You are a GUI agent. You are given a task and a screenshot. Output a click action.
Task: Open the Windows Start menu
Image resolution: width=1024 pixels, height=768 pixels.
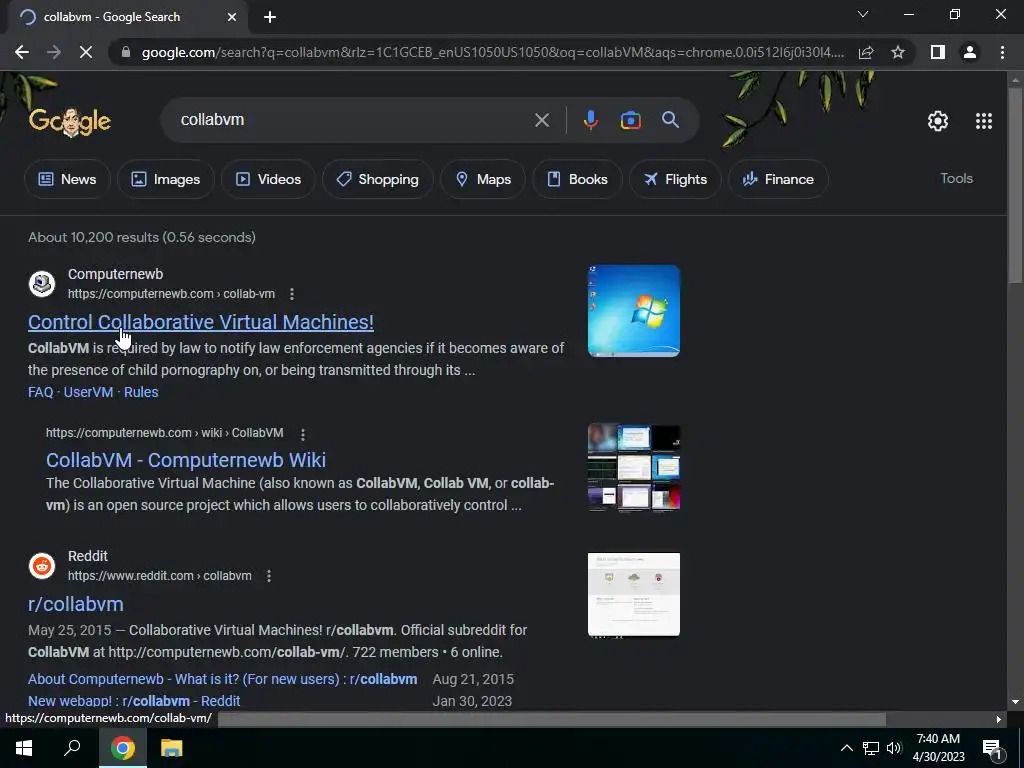[24, 748]
